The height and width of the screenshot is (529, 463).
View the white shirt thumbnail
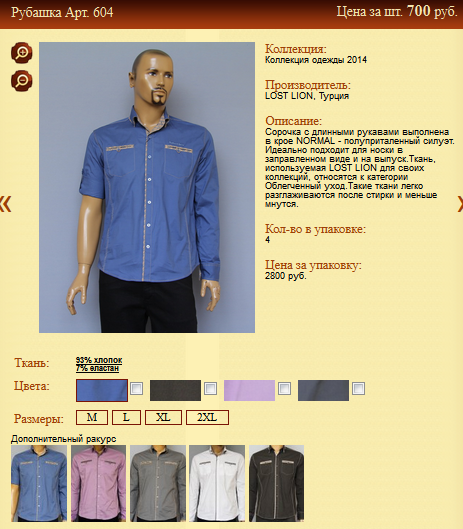(x=217, y=483)
